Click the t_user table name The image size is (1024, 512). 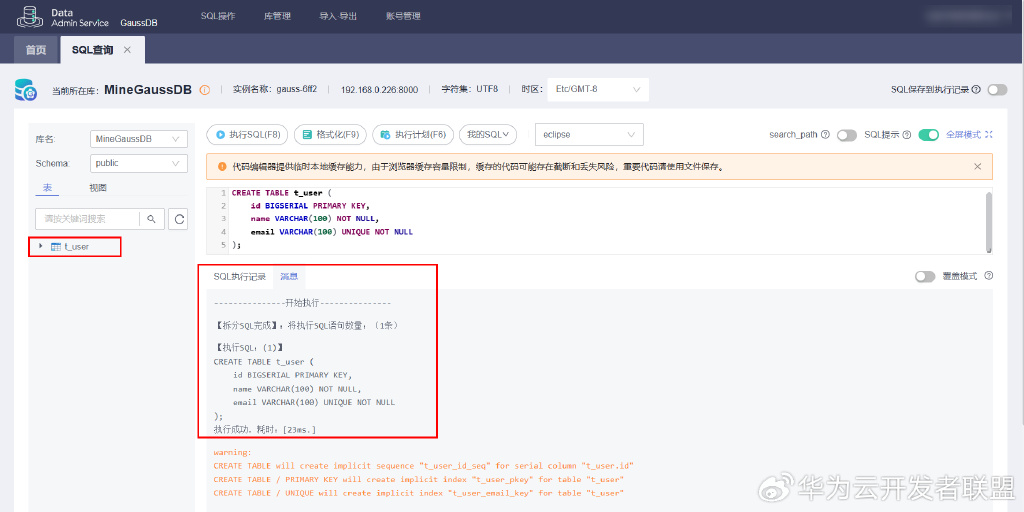77,247
